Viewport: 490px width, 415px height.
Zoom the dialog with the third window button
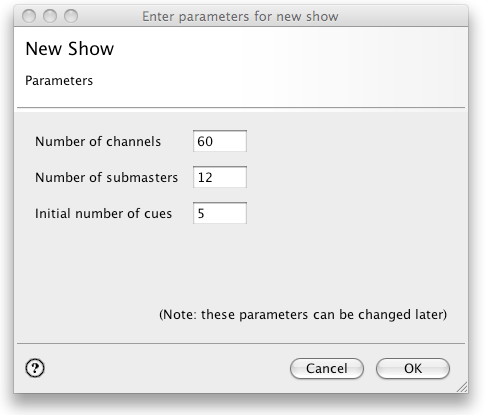[71, 16]
